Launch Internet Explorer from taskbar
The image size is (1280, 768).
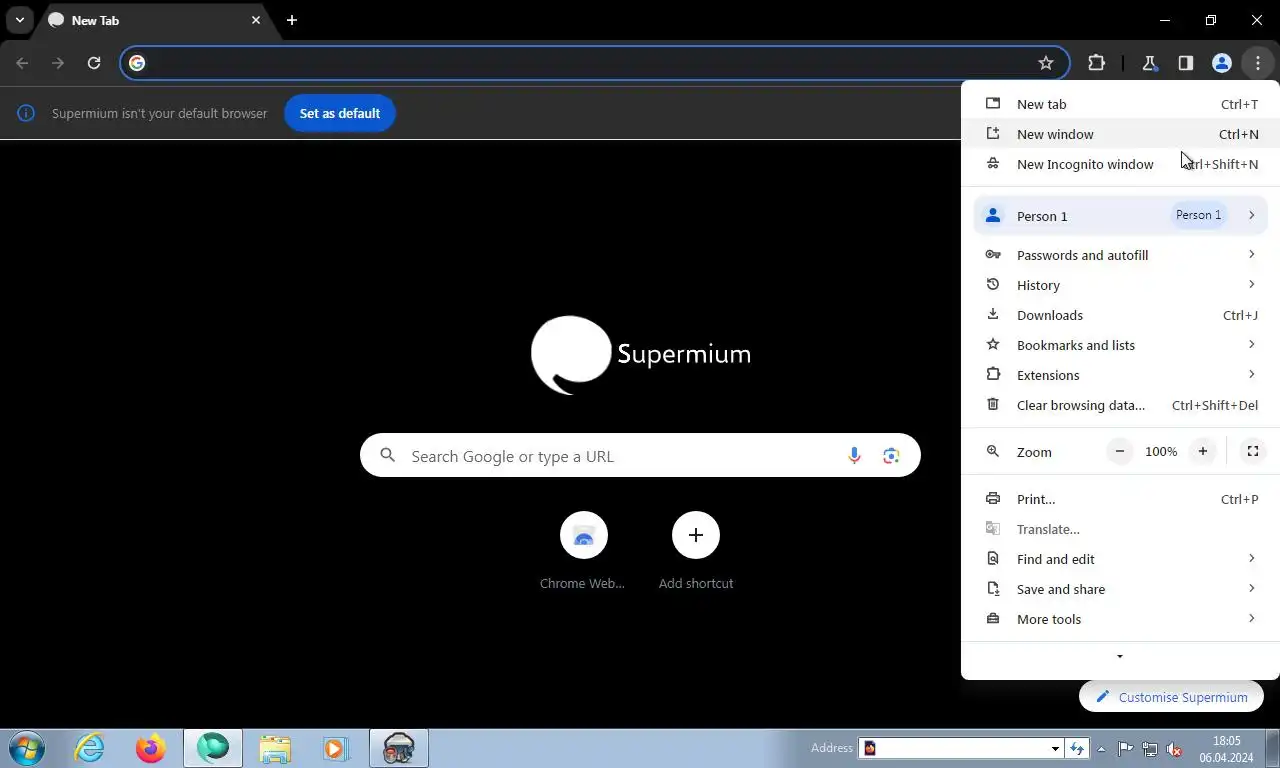90,748
